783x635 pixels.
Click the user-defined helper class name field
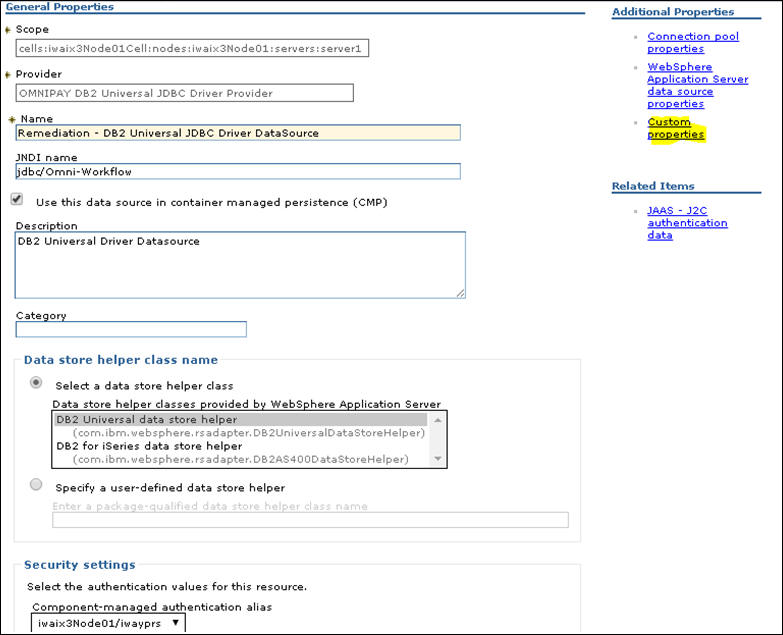tap(310, 520)
